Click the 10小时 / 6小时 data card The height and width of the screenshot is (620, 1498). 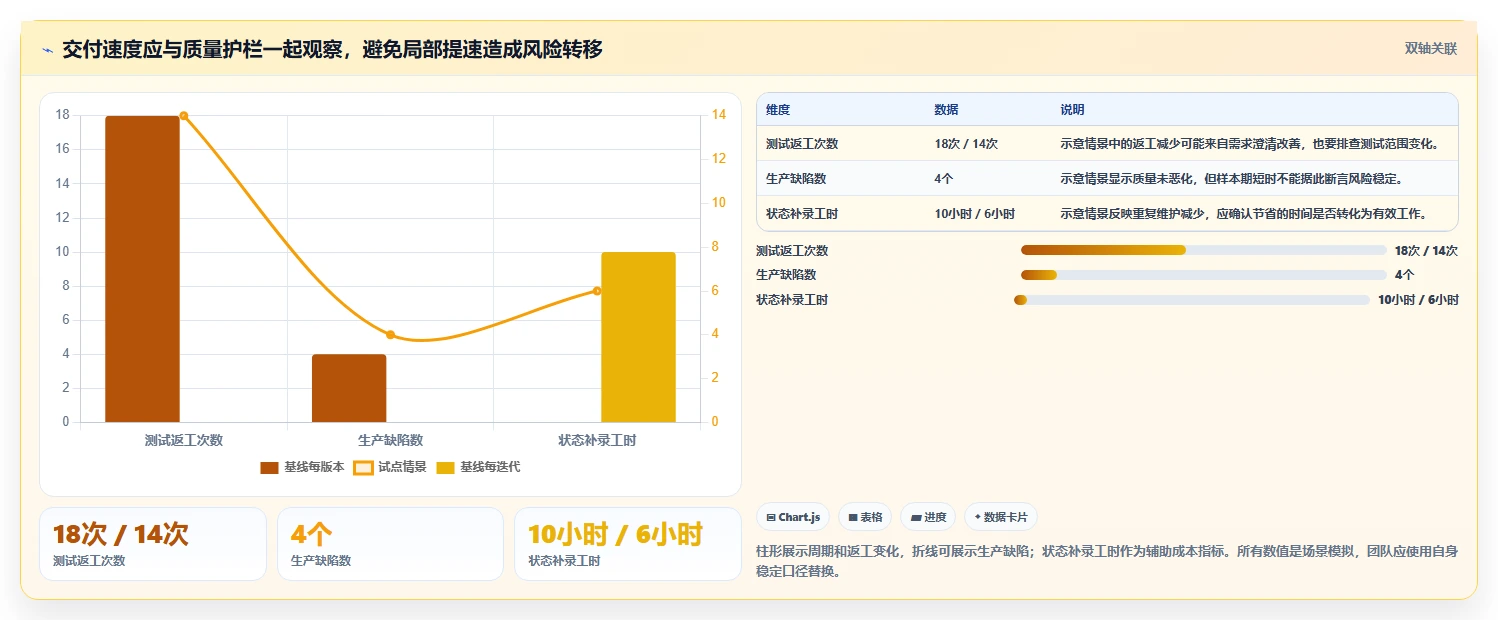tap(627, 544)
